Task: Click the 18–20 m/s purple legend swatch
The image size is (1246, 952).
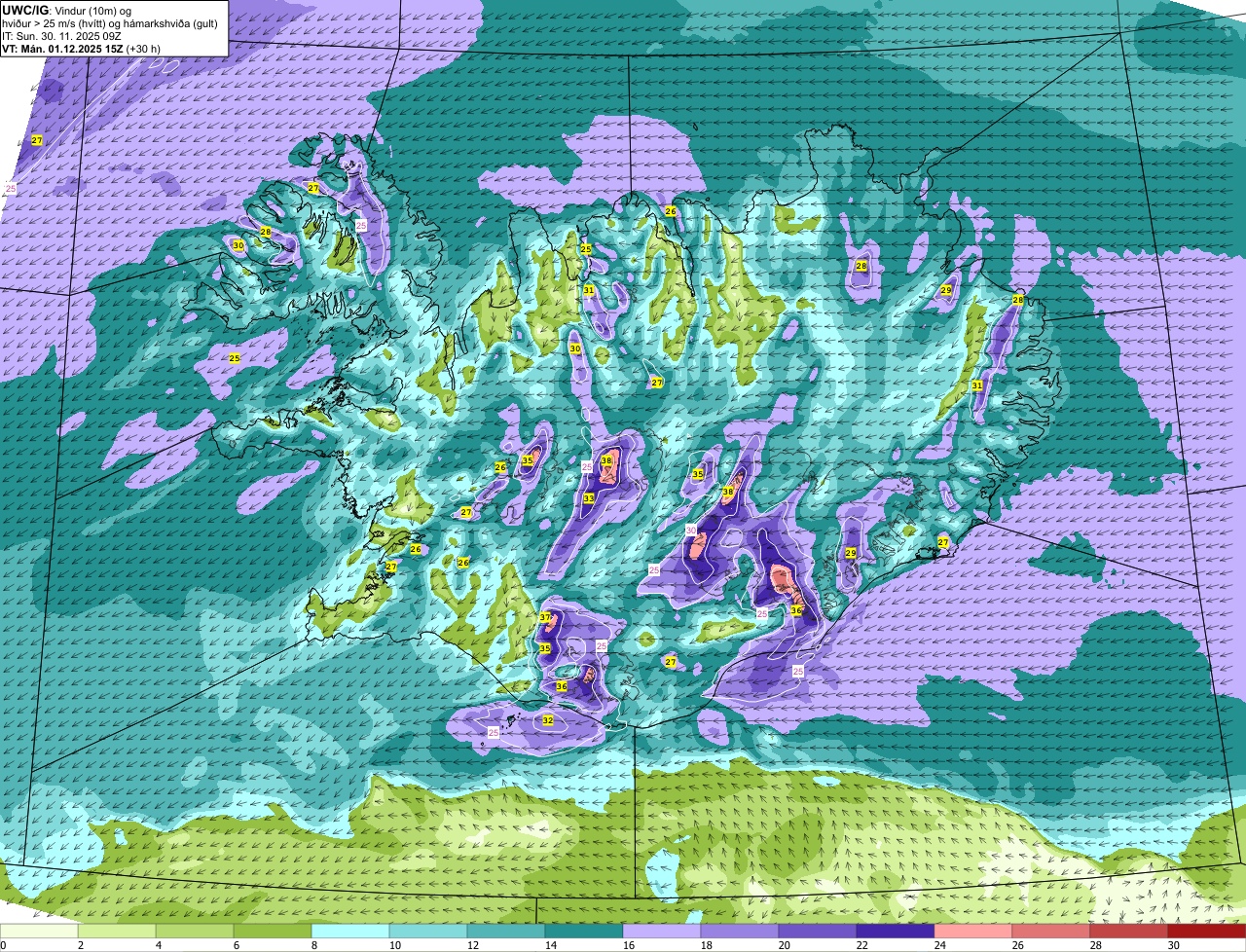Action: 740,932
